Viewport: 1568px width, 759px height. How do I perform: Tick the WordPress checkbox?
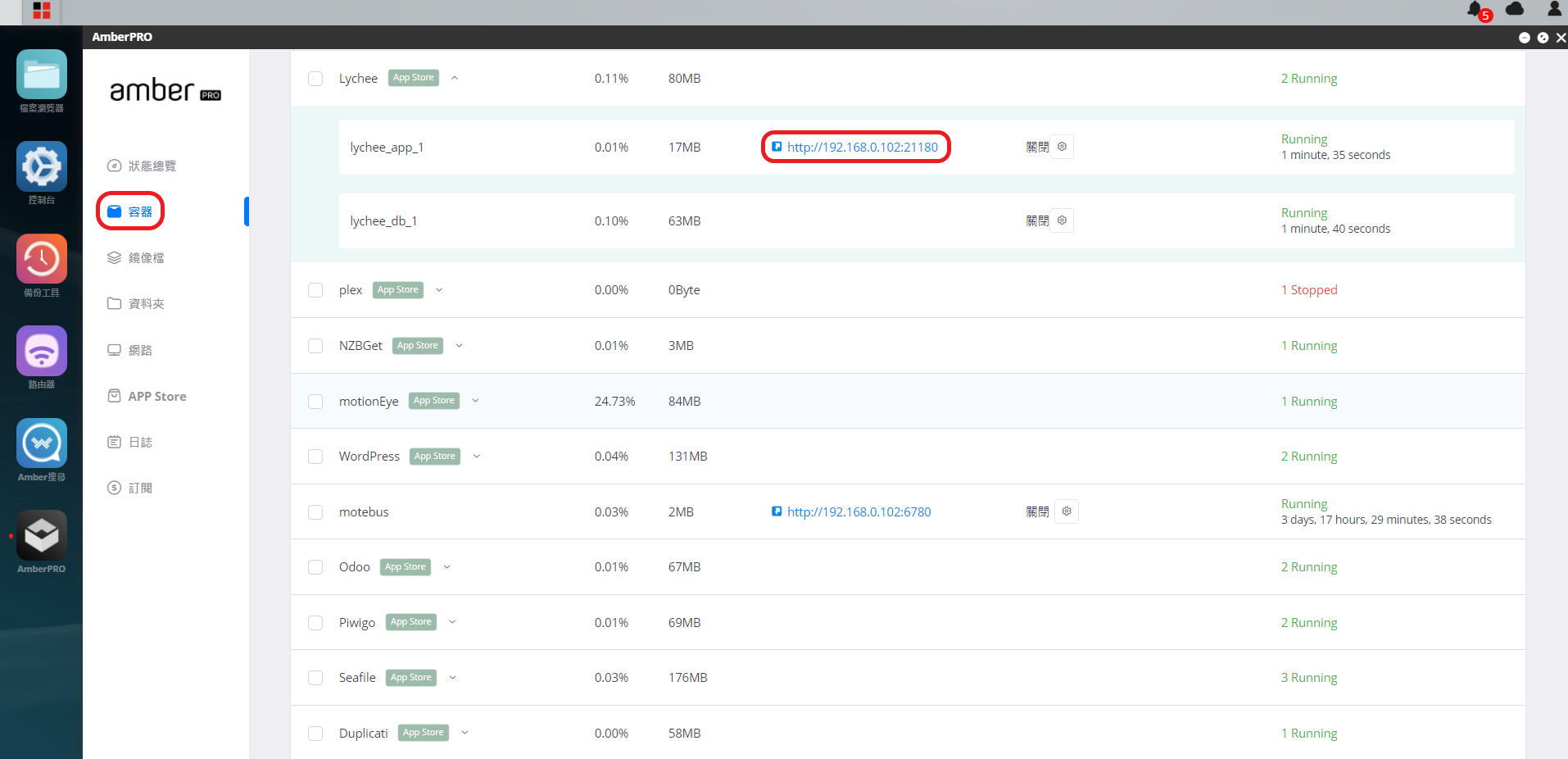pyautogui.click(x=315, y=457)
